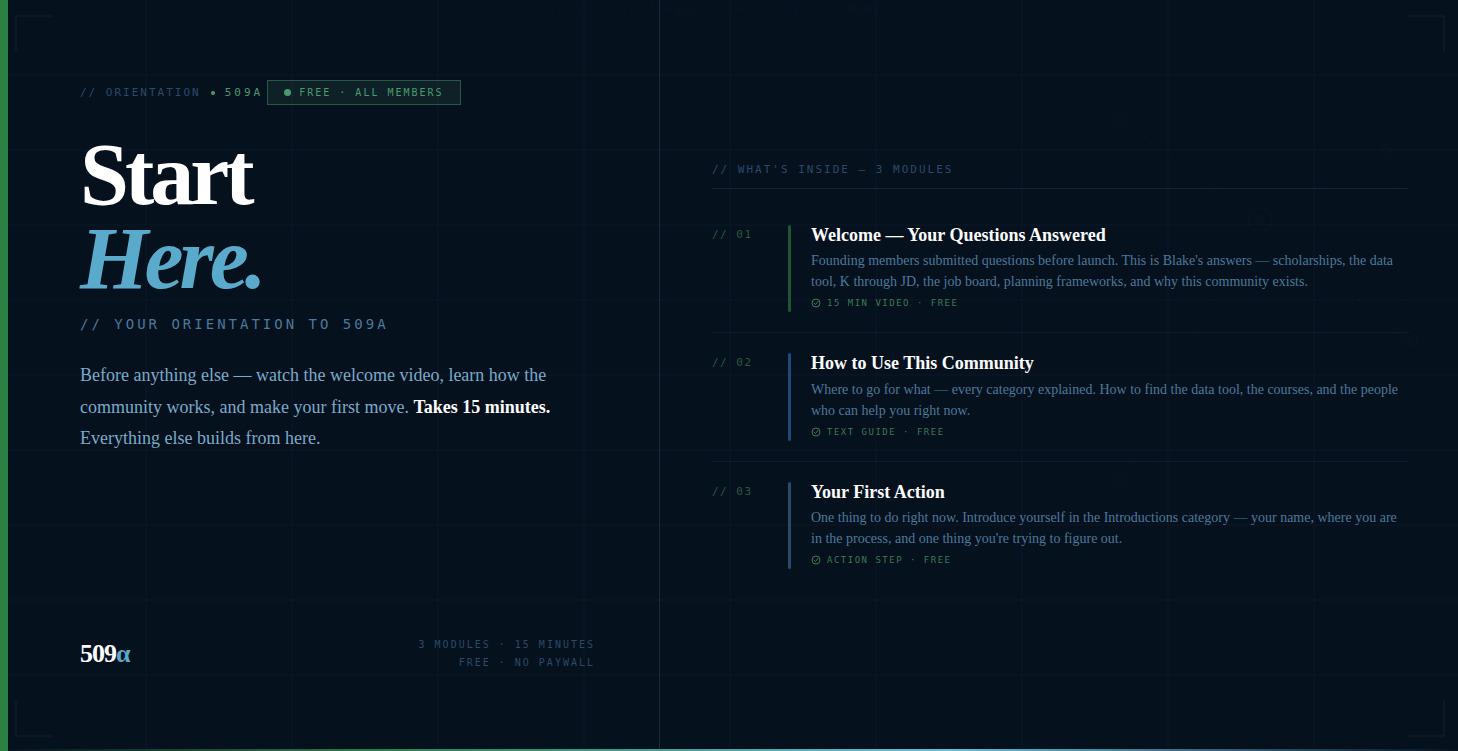
Task: Select the FREE · ALL MEMBERS badge
Action: coord(364,92)
